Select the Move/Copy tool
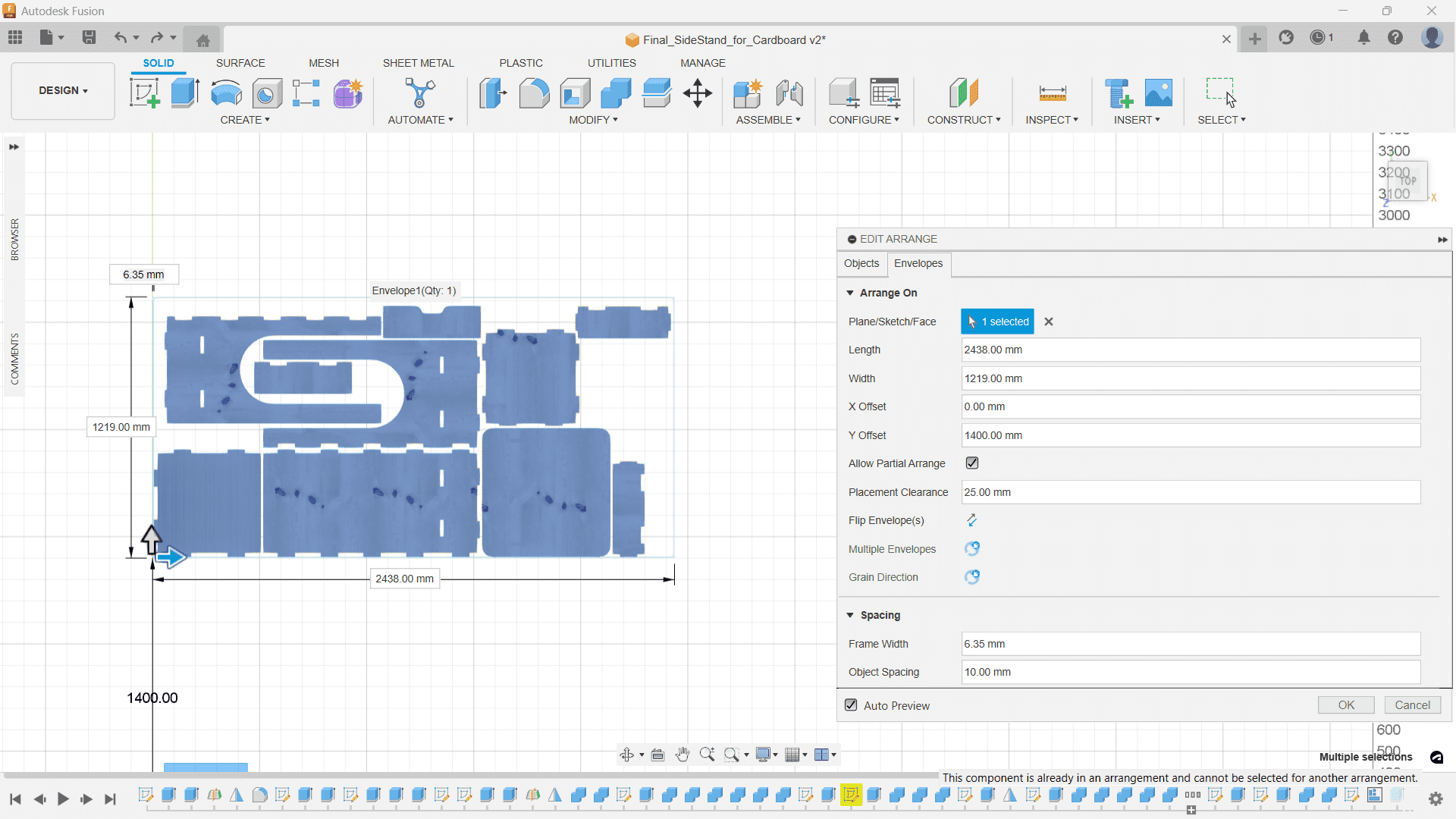 click(697, 93)
